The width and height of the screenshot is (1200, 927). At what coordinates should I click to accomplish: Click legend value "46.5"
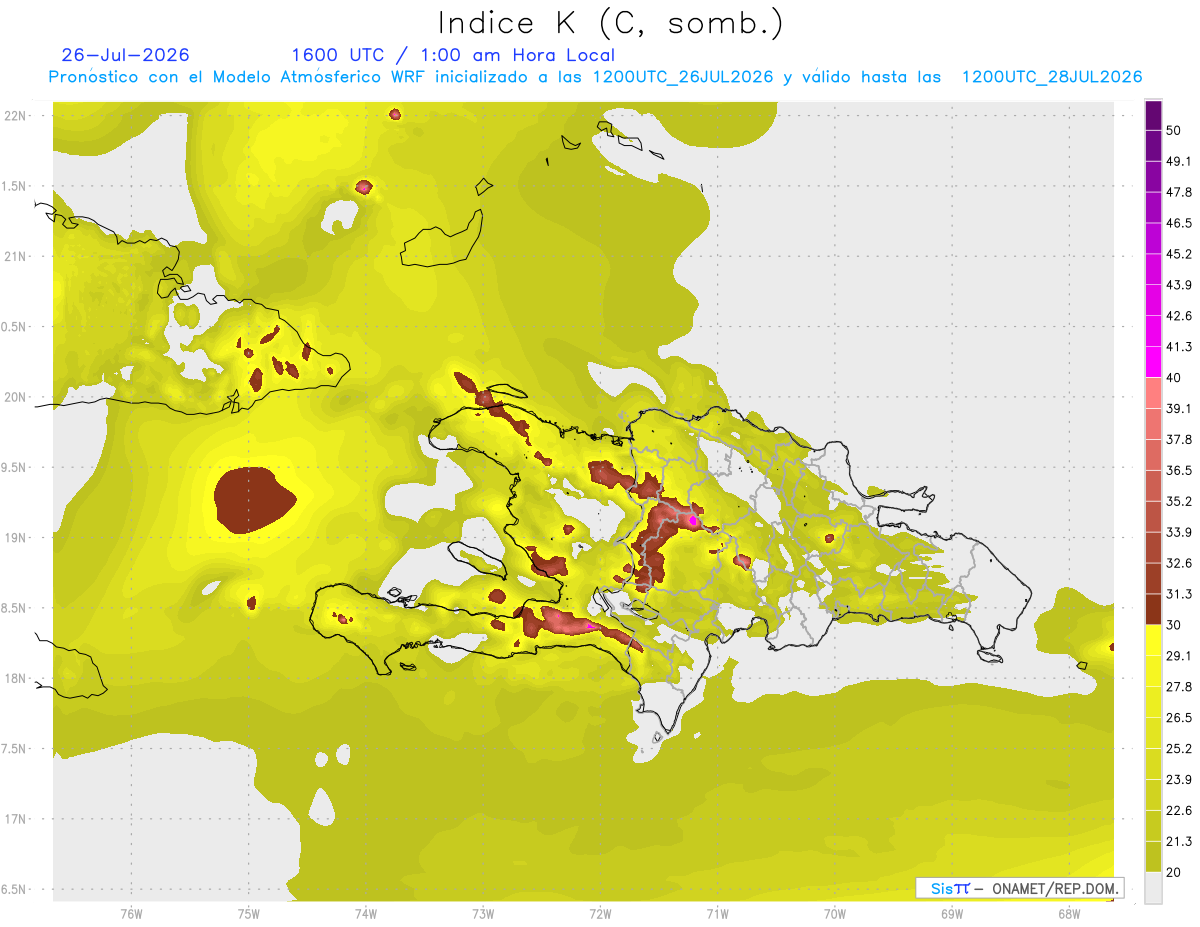(x=1179, y=223)
